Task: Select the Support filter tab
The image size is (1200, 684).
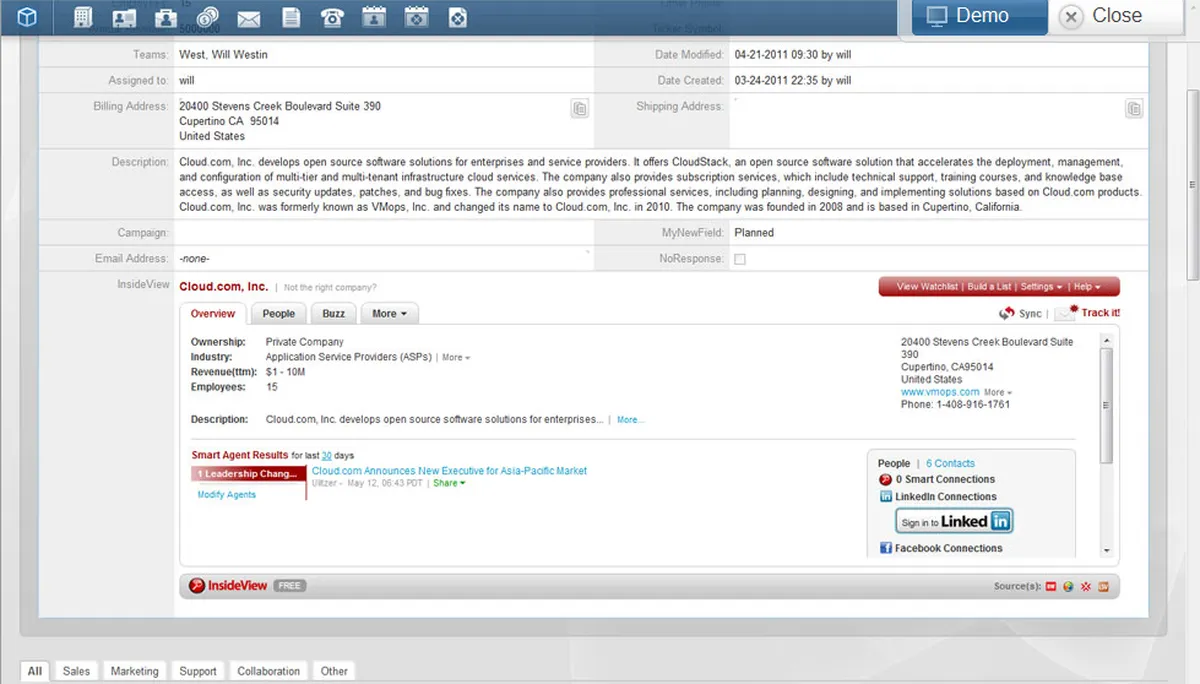Action: pos(198,671)
